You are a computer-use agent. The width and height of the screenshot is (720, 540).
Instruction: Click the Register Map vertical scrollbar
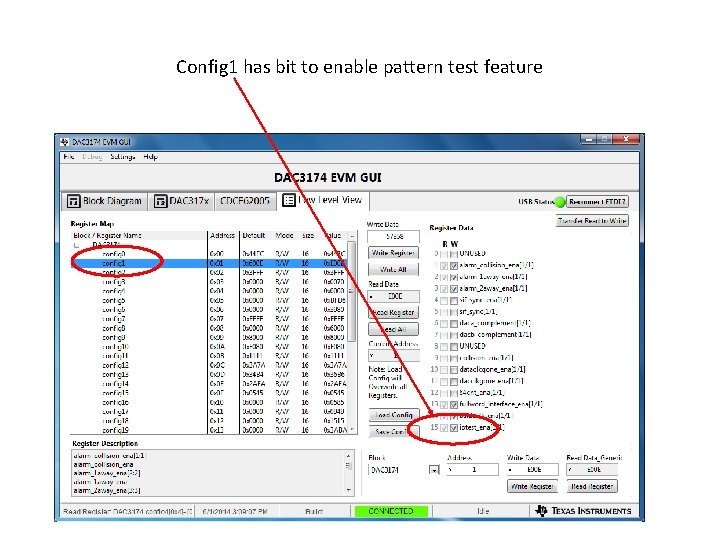pos(352,333)
